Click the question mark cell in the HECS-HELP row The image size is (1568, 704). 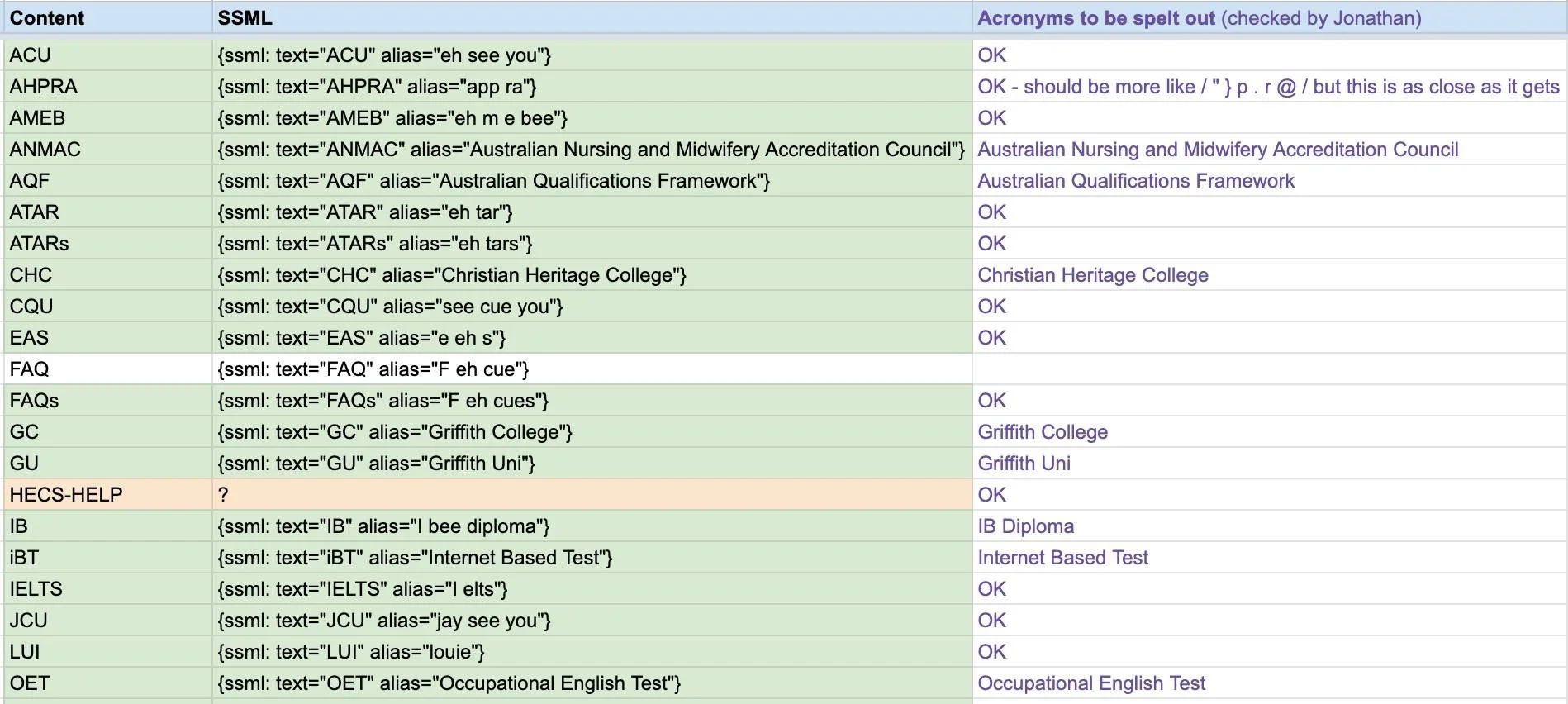pos(592,495)
